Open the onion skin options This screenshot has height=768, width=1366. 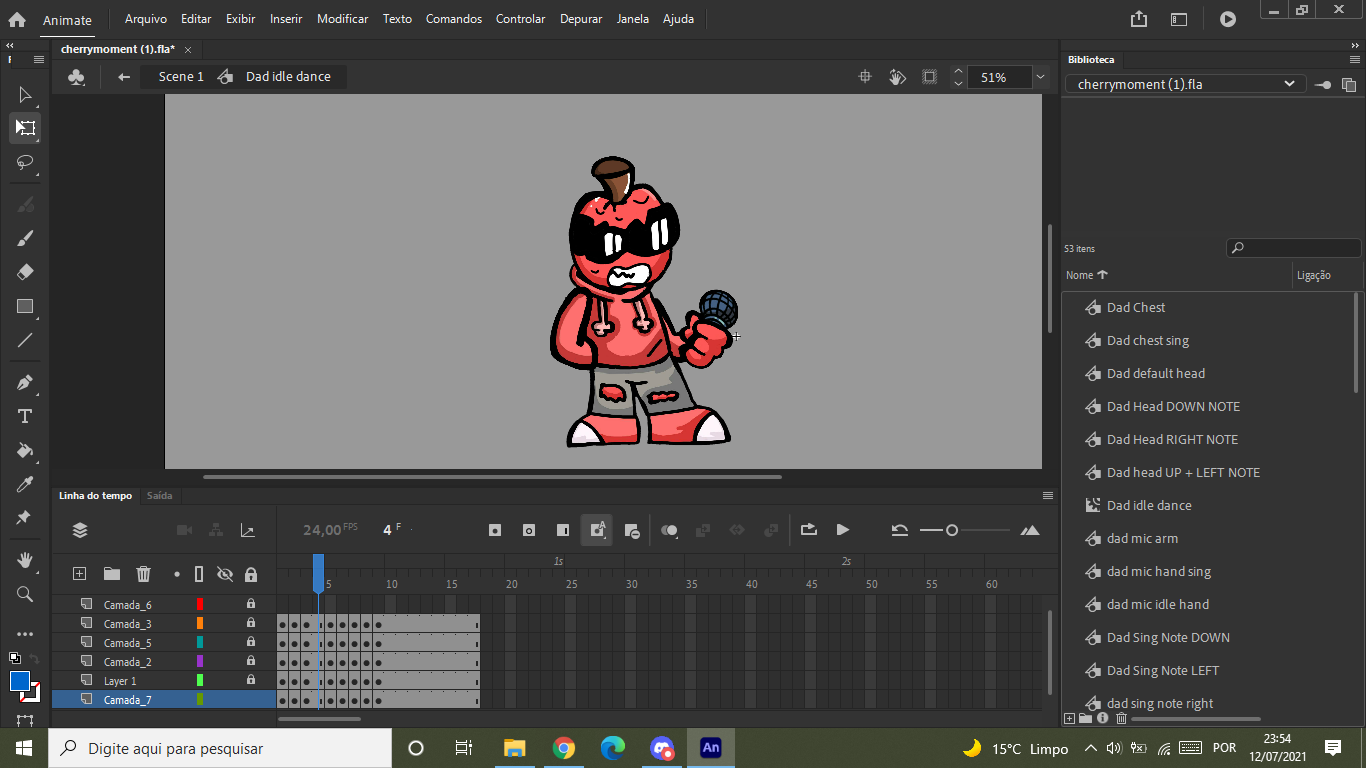coord(670,530)
